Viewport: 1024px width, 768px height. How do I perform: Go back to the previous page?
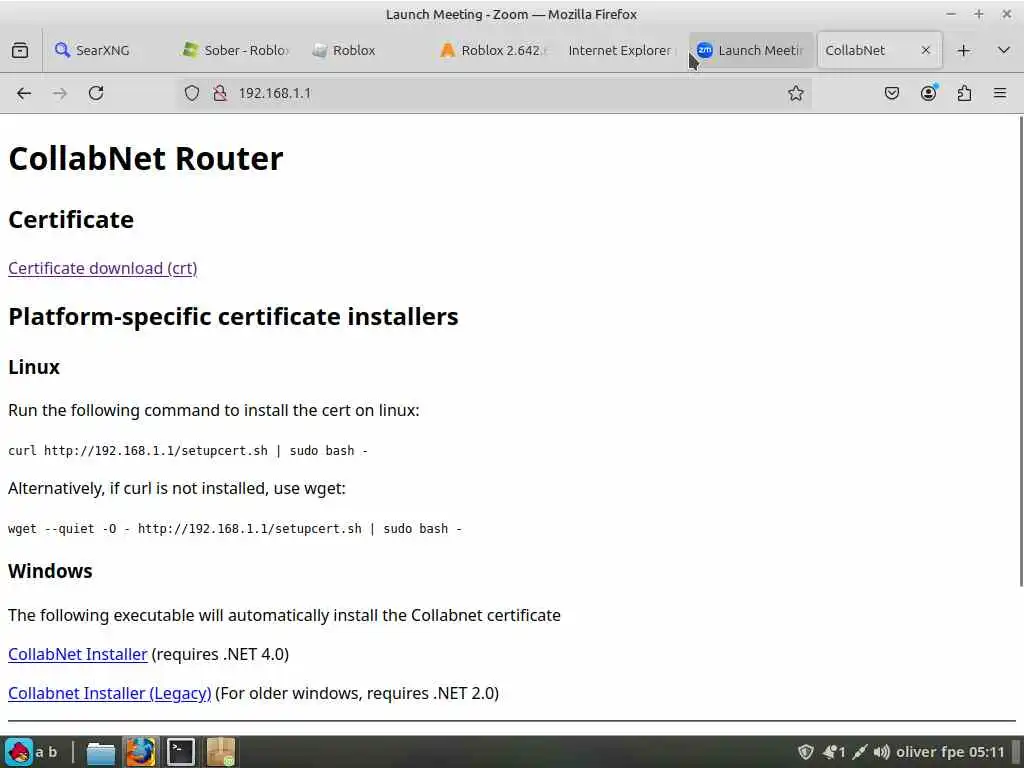[24, 93]
